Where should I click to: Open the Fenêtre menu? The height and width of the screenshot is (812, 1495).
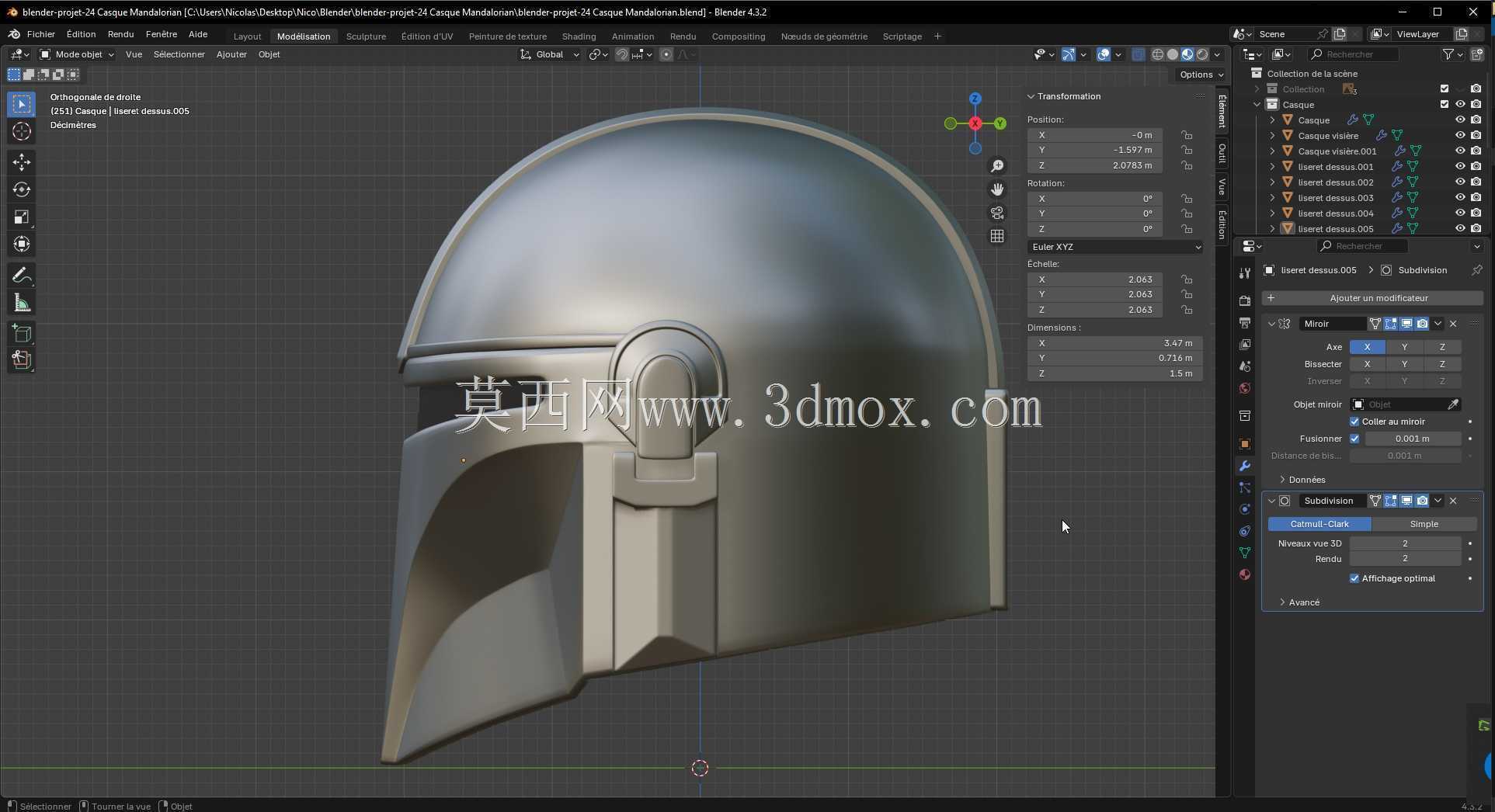coord(161,34)
